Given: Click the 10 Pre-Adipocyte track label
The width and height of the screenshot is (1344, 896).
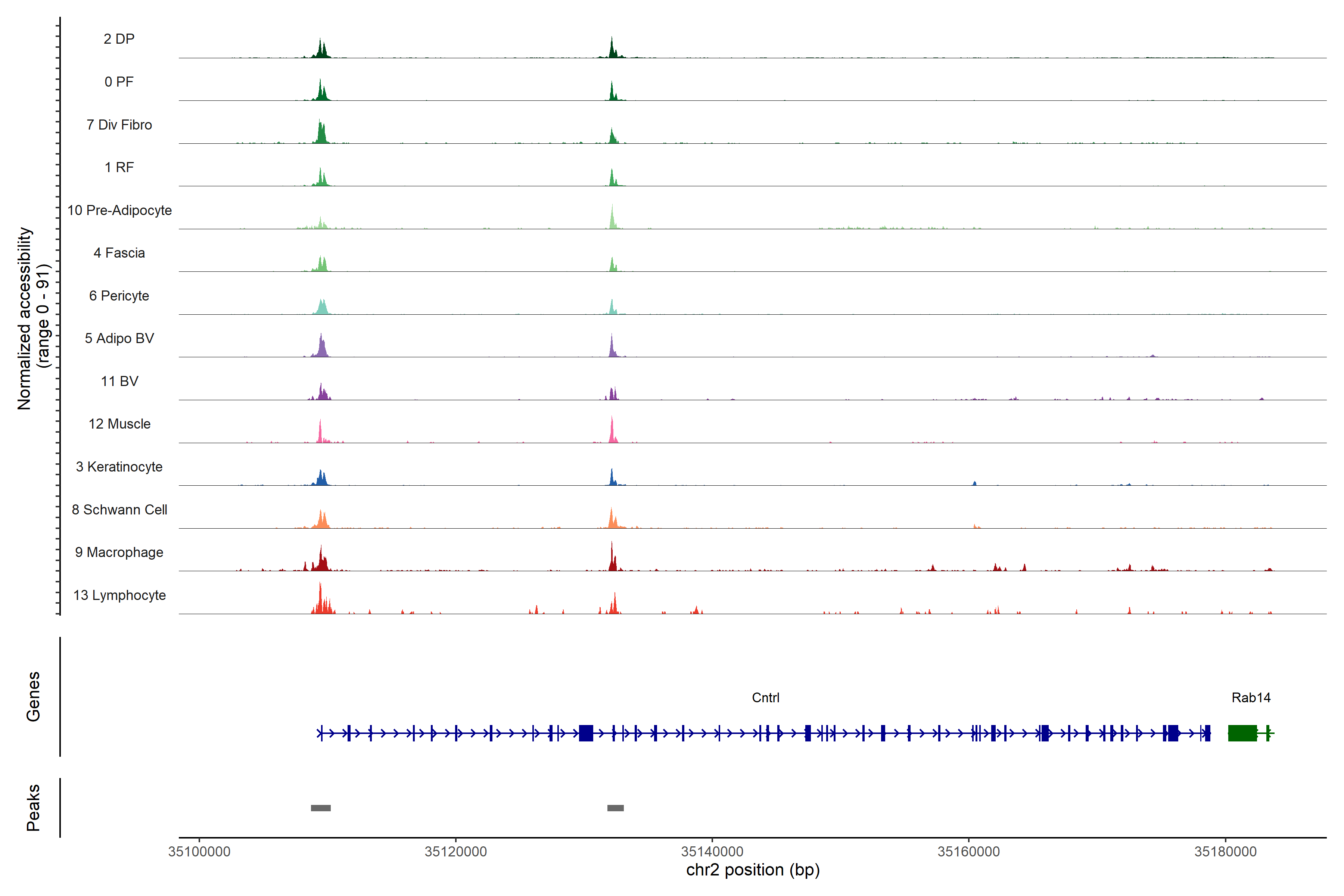Looking at the screenshot, I should (x=119, y=210).
